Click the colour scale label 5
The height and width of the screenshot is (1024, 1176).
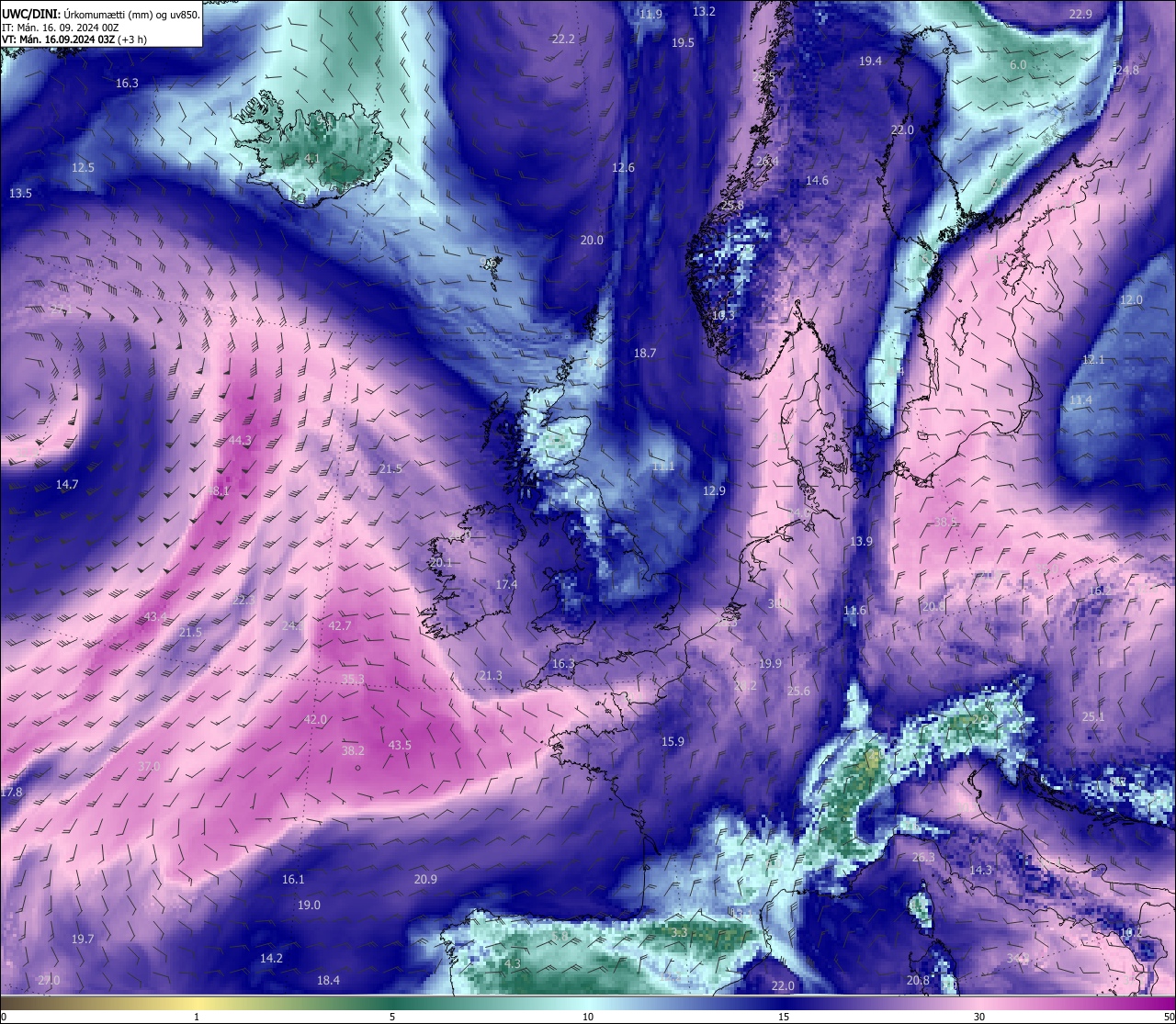(x=392, y=1017)
